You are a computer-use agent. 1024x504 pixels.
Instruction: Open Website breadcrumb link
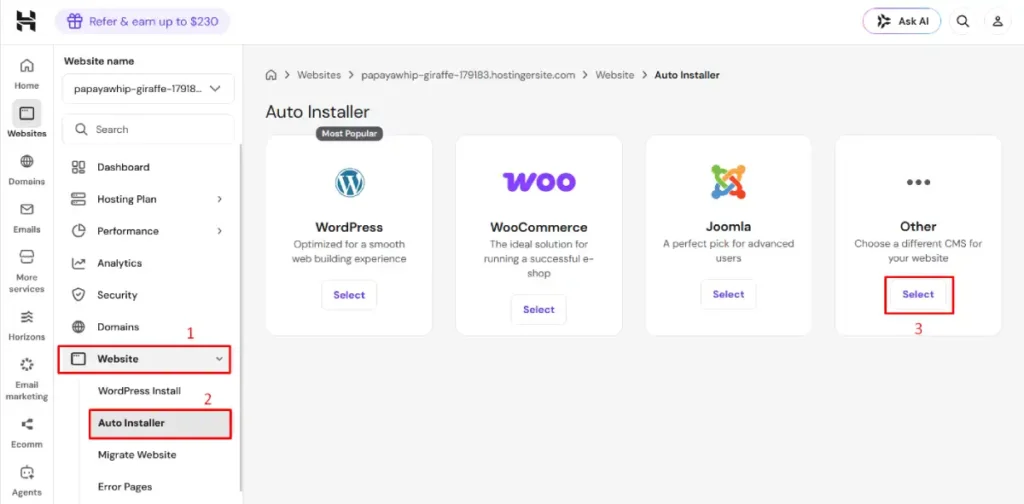tap(615, 75)
